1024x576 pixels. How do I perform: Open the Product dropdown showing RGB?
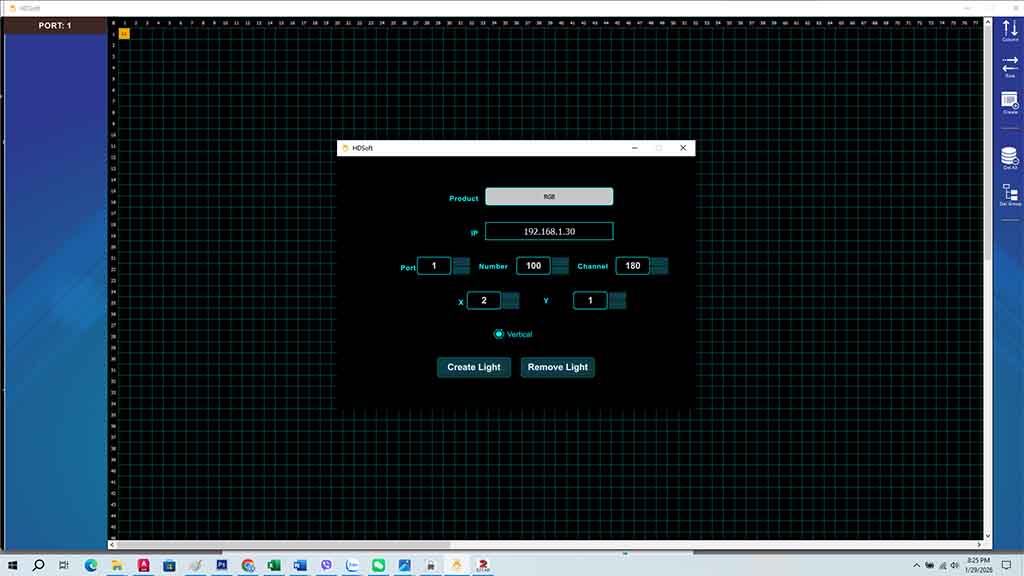(x=549, y=197)
